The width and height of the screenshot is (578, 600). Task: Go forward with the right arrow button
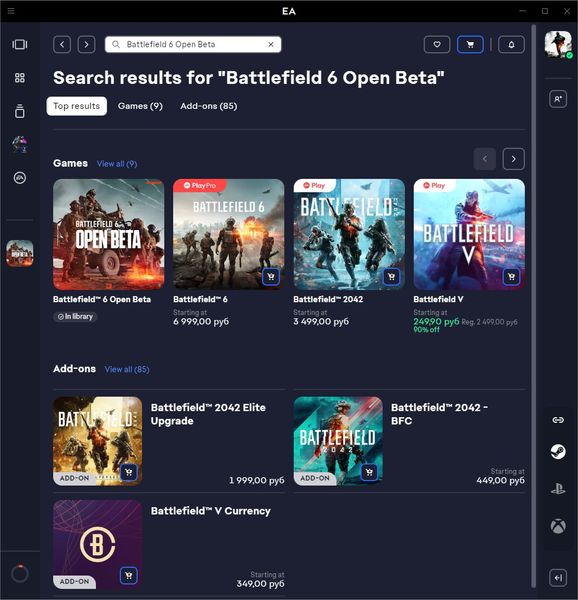point(86,44)
